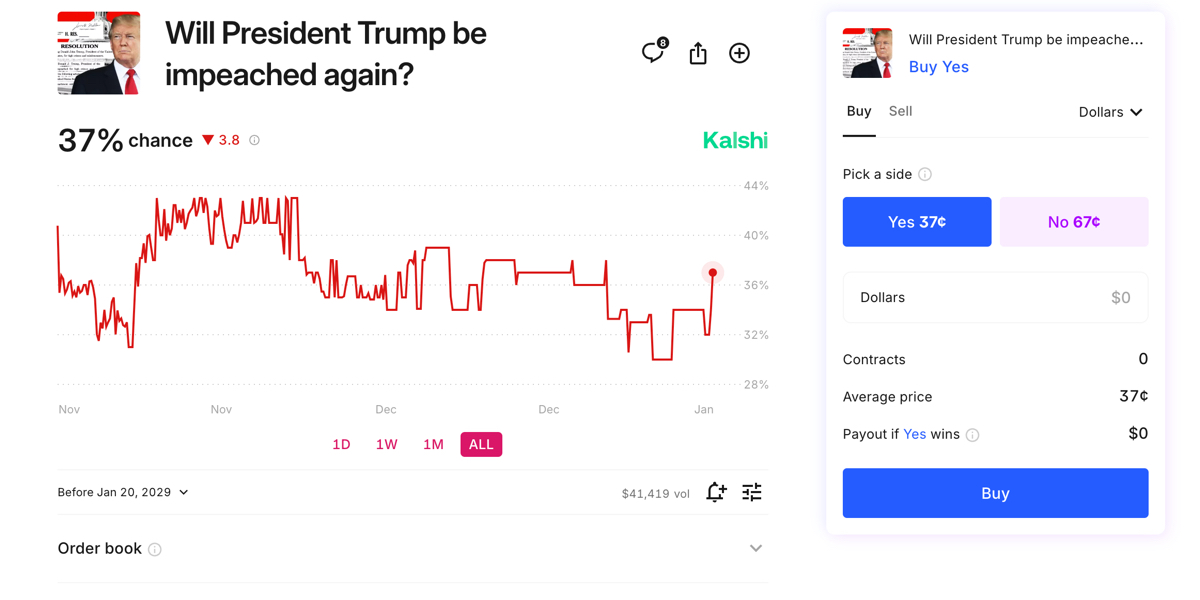Click the info icon next to 3.8 change

point(254,140)
